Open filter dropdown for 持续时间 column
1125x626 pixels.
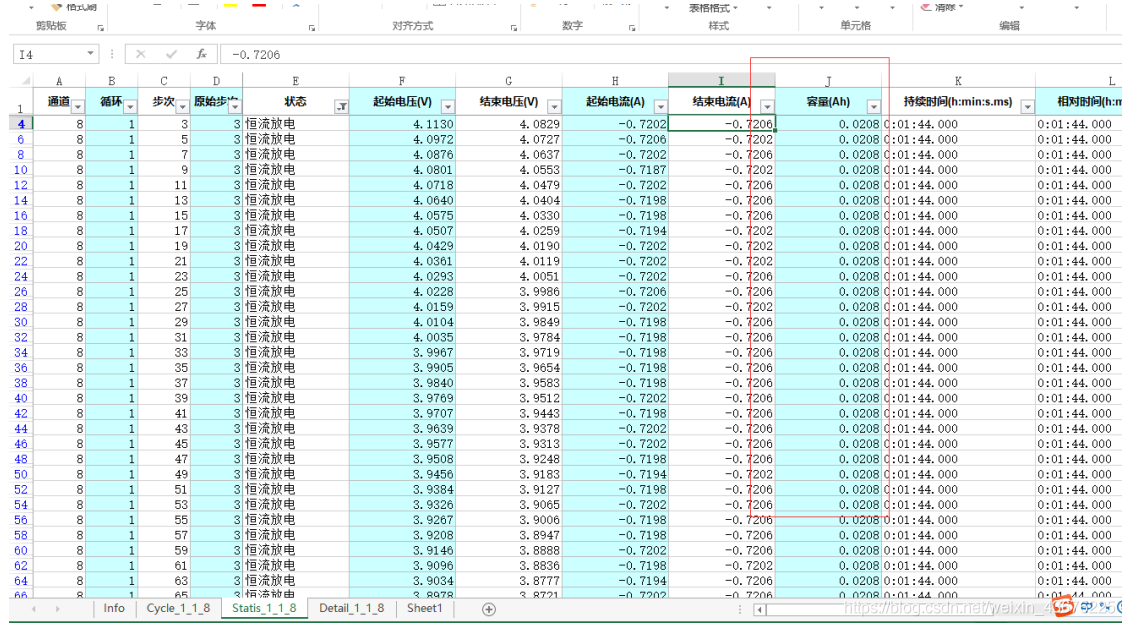coord(1027,107)
